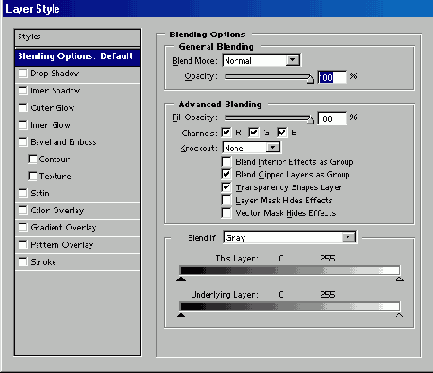This screenshot has height=373, width=433.
Task: Open the Blend Mode dropdown
Action: (261, 60)
